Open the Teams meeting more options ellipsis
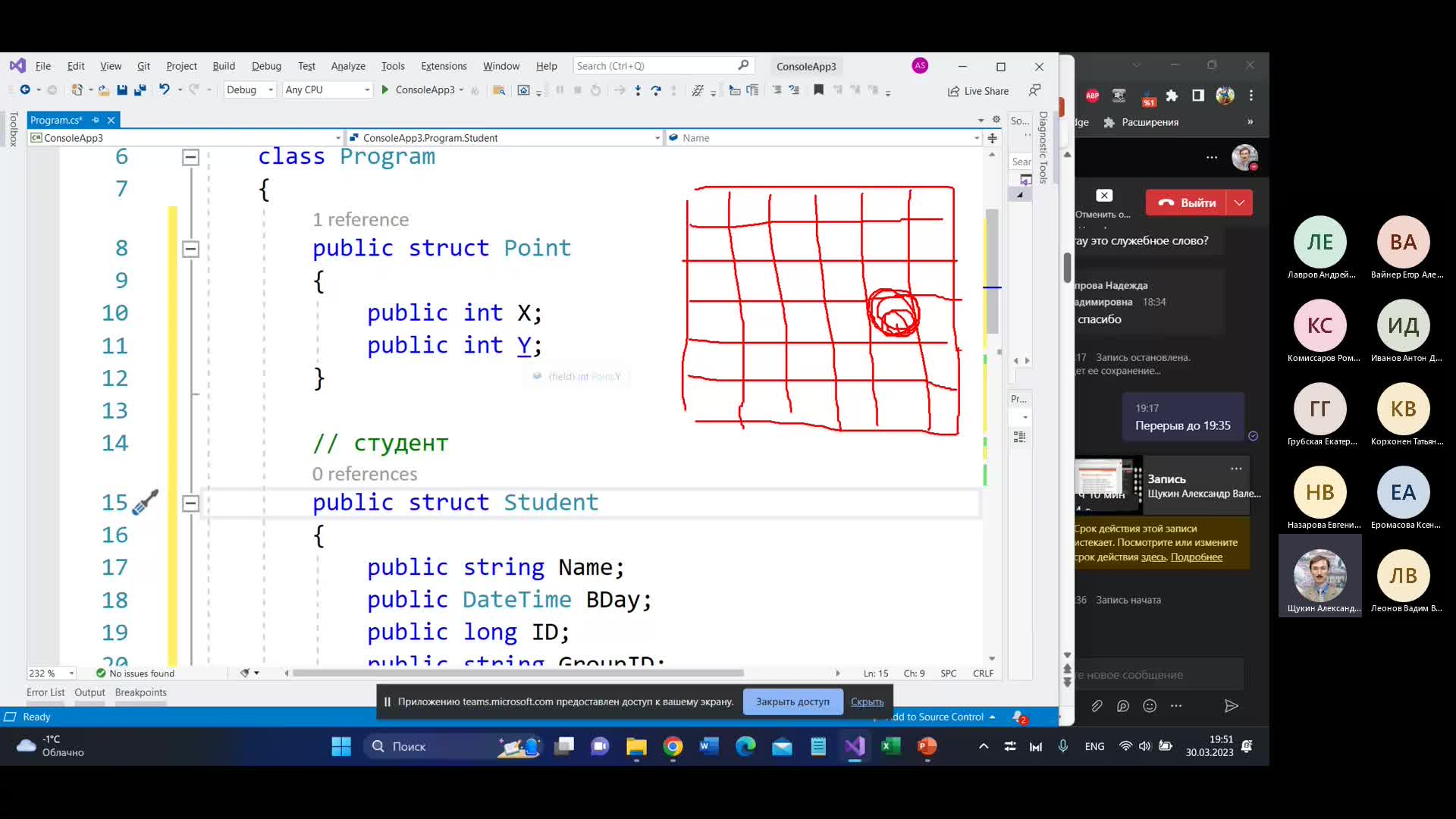This screenshot has width=1456, height=819. point(1212,158)
